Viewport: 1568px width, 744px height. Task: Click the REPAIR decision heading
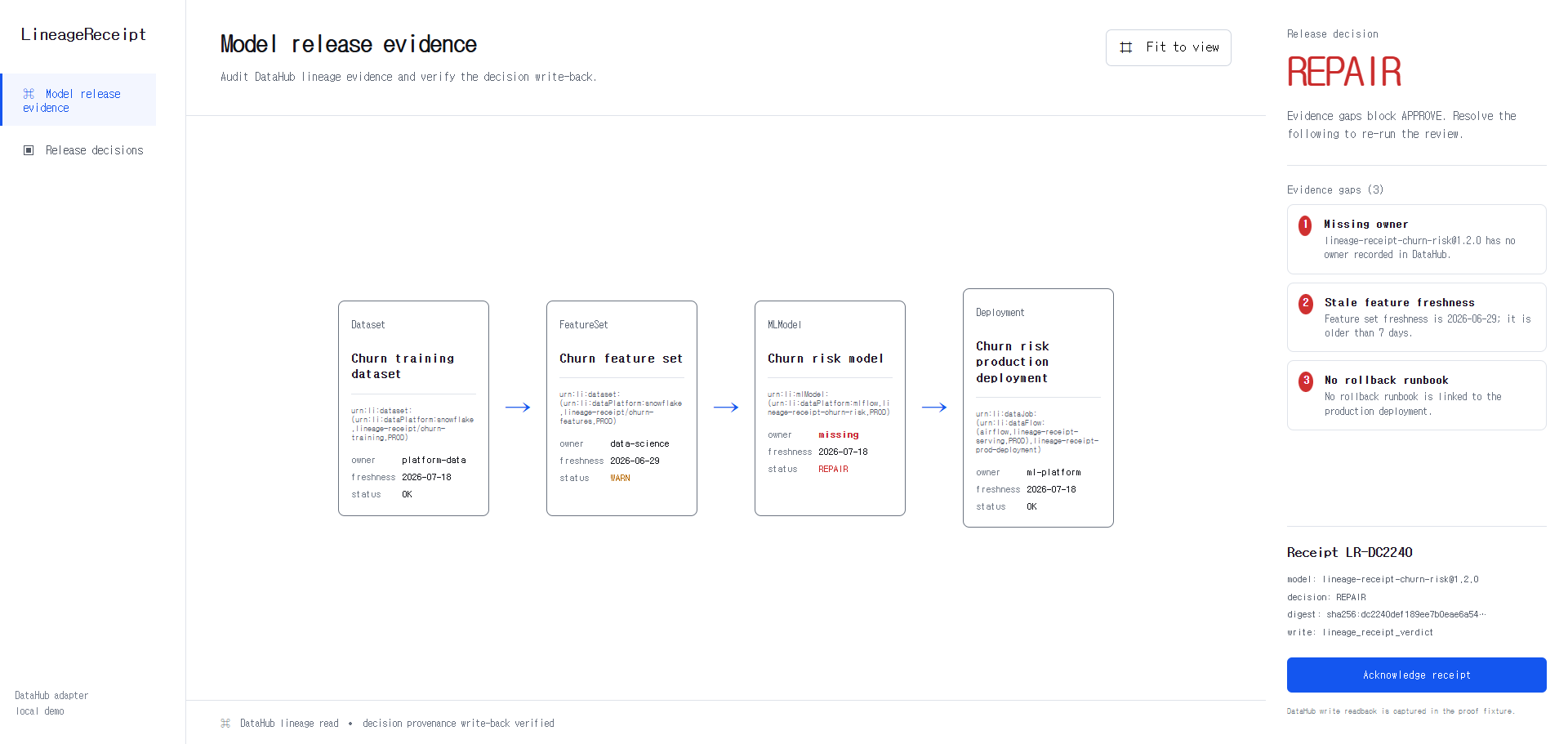[x=1344, y=72]
